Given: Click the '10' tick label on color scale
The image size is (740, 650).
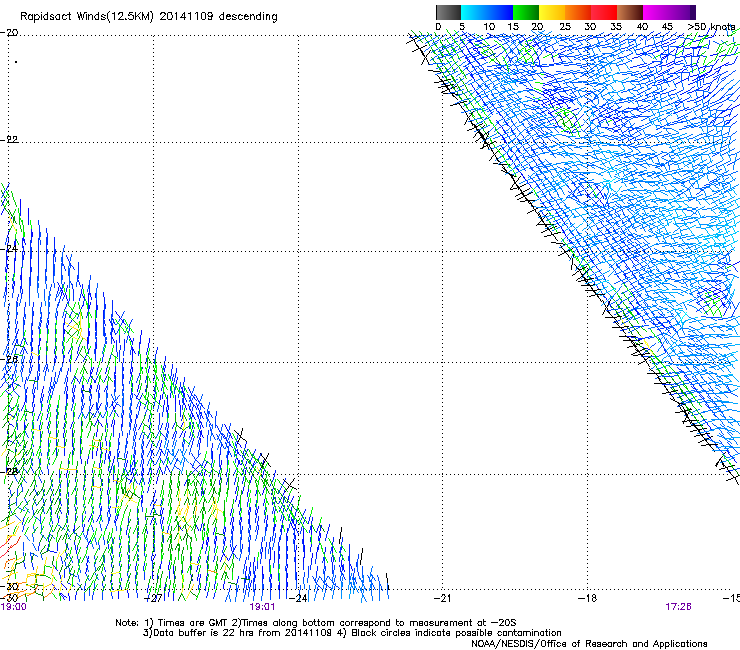Looking at the screenshot, I should (x=489, y=27).
